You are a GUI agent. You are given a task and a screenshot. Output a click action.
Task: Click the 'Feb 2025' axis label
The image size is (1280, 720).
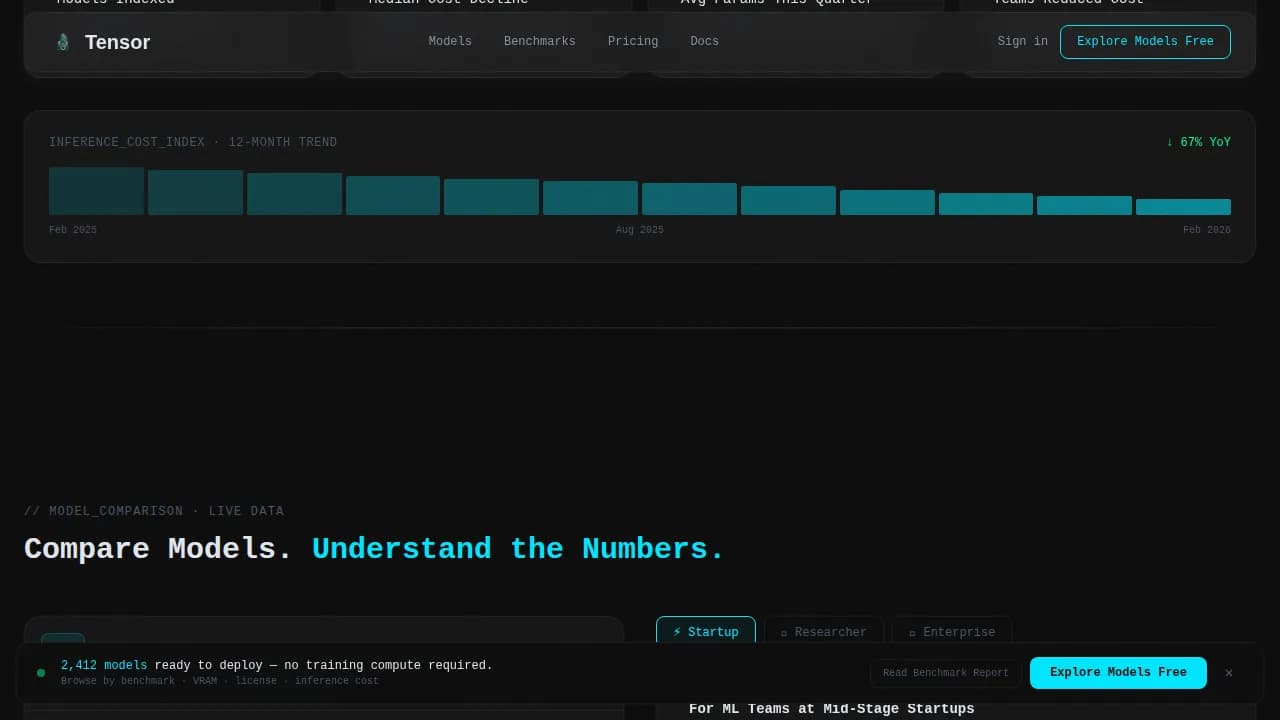(x=73, y=230)
